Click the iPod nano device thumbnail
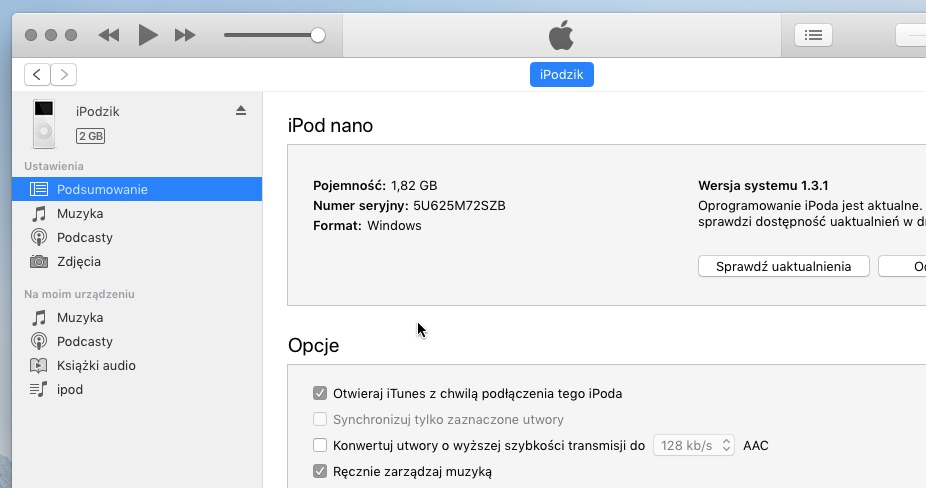The height and width of the screenshot is (488, 926). coord(44,124)
